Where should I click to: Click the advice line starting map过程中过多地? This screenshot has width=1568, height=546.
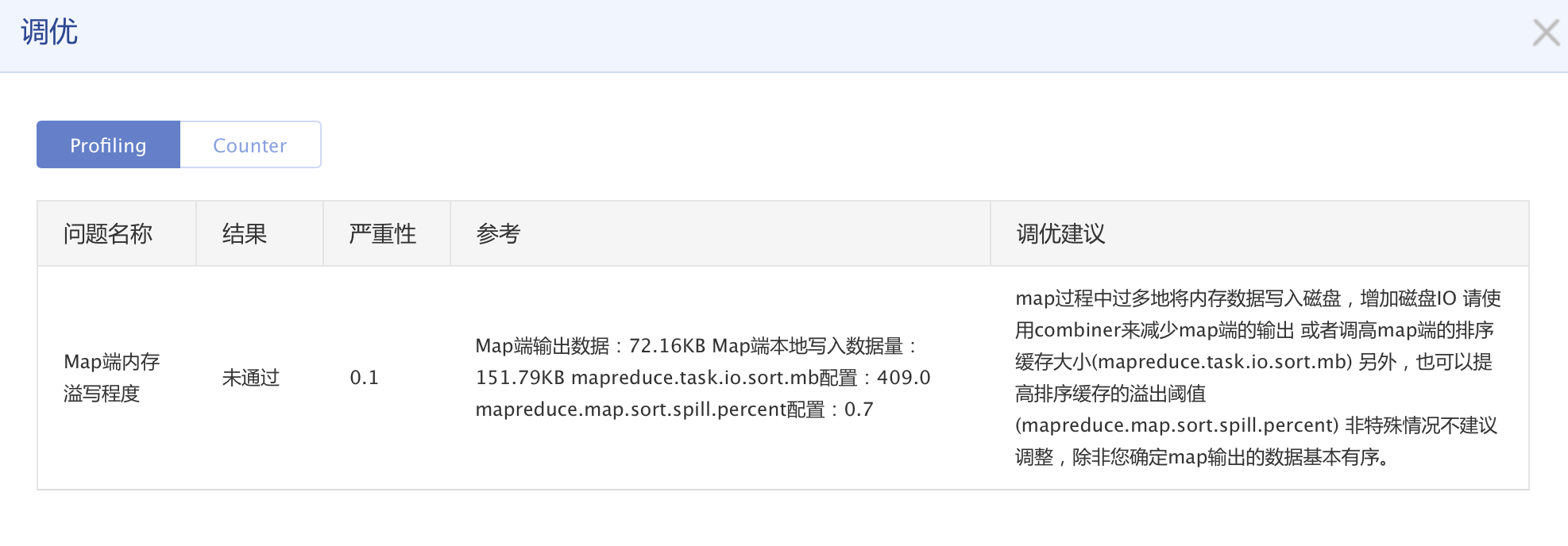[1258, 298]
